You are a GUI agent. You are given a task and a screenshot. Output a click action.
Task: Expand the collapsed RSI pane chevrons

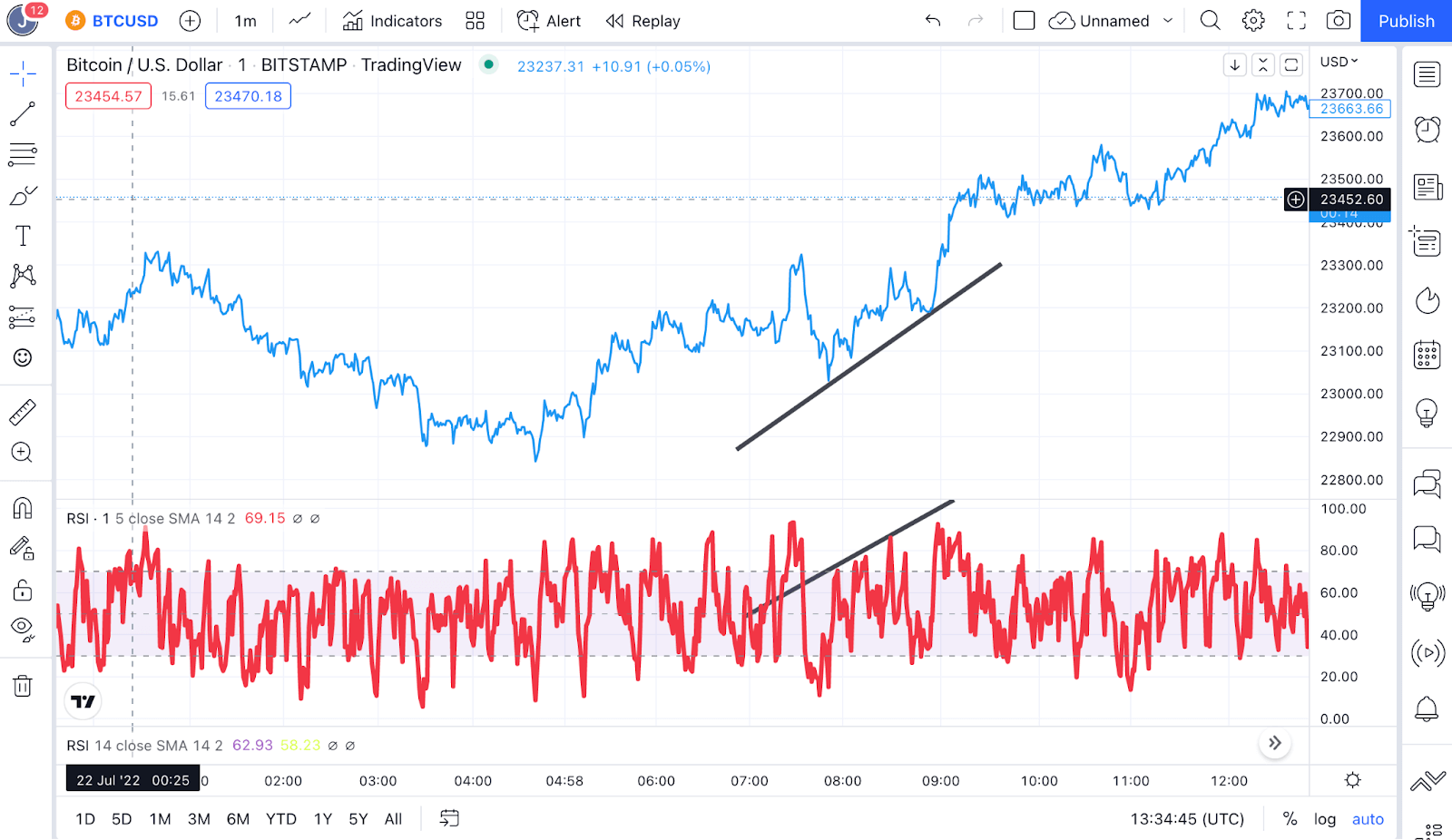[x=1275, y=744]
